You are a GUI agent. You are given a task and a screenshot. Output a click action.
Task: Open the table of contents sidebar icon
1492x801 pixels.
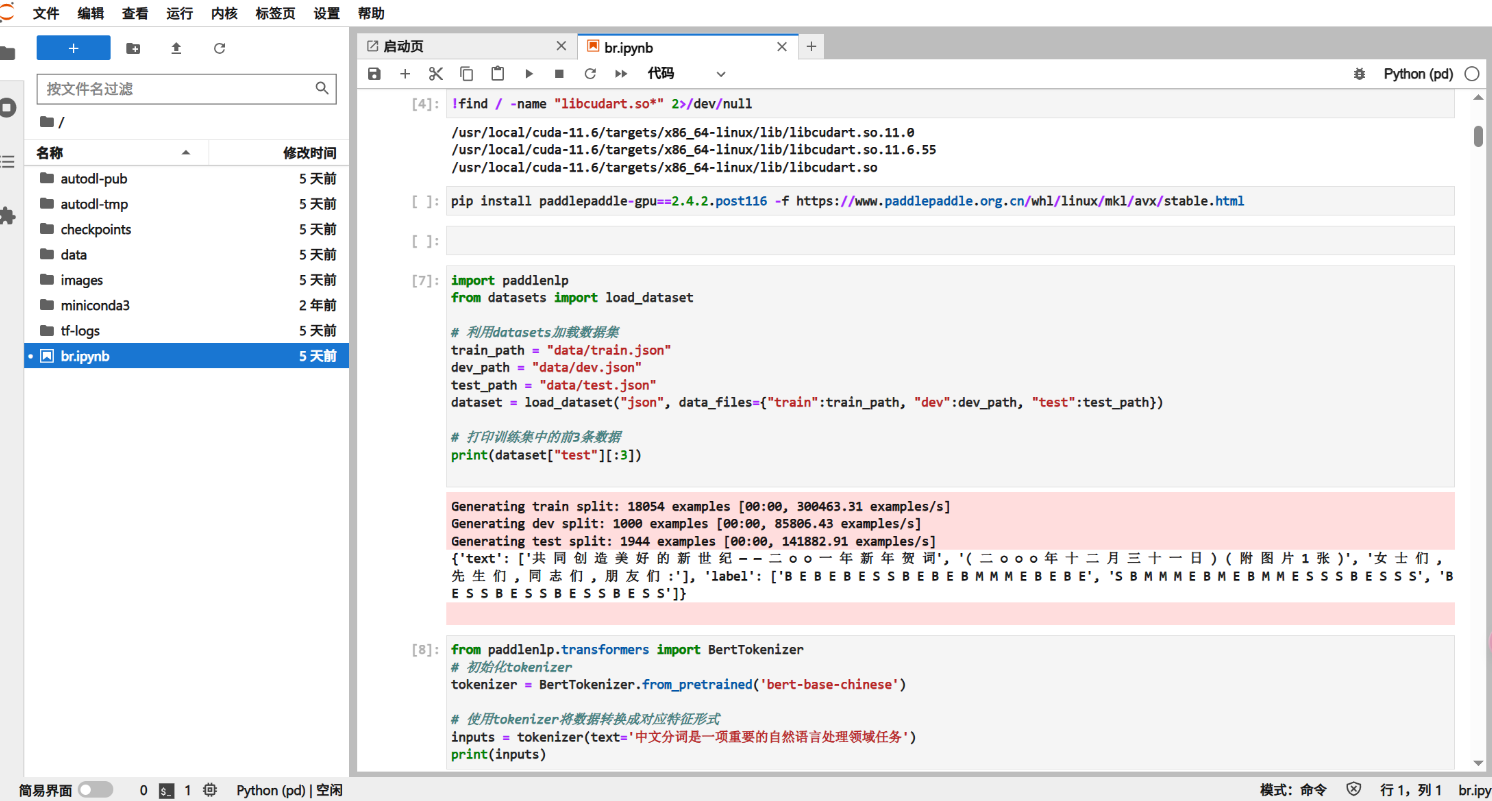(x=8, y=161)
